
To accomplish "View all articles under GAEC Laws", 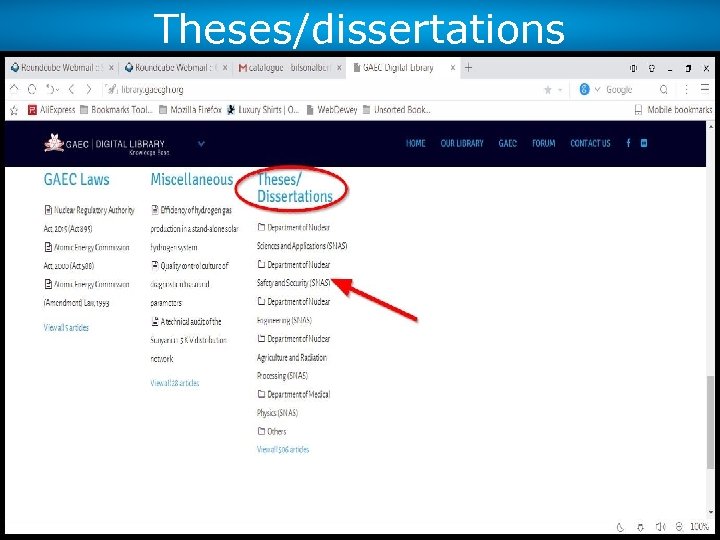I will (66, 327).
